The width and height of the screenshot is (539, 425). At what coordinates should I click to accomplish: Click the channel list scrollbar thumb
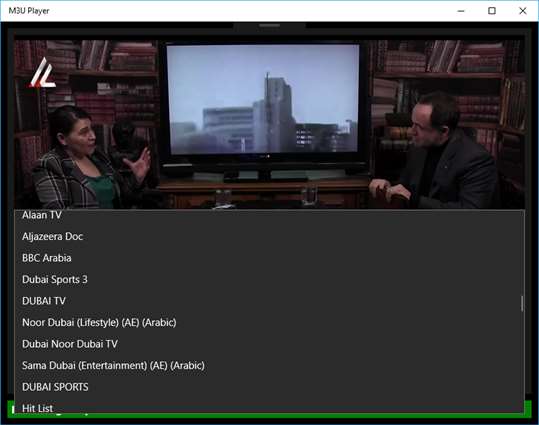[522, 304]
